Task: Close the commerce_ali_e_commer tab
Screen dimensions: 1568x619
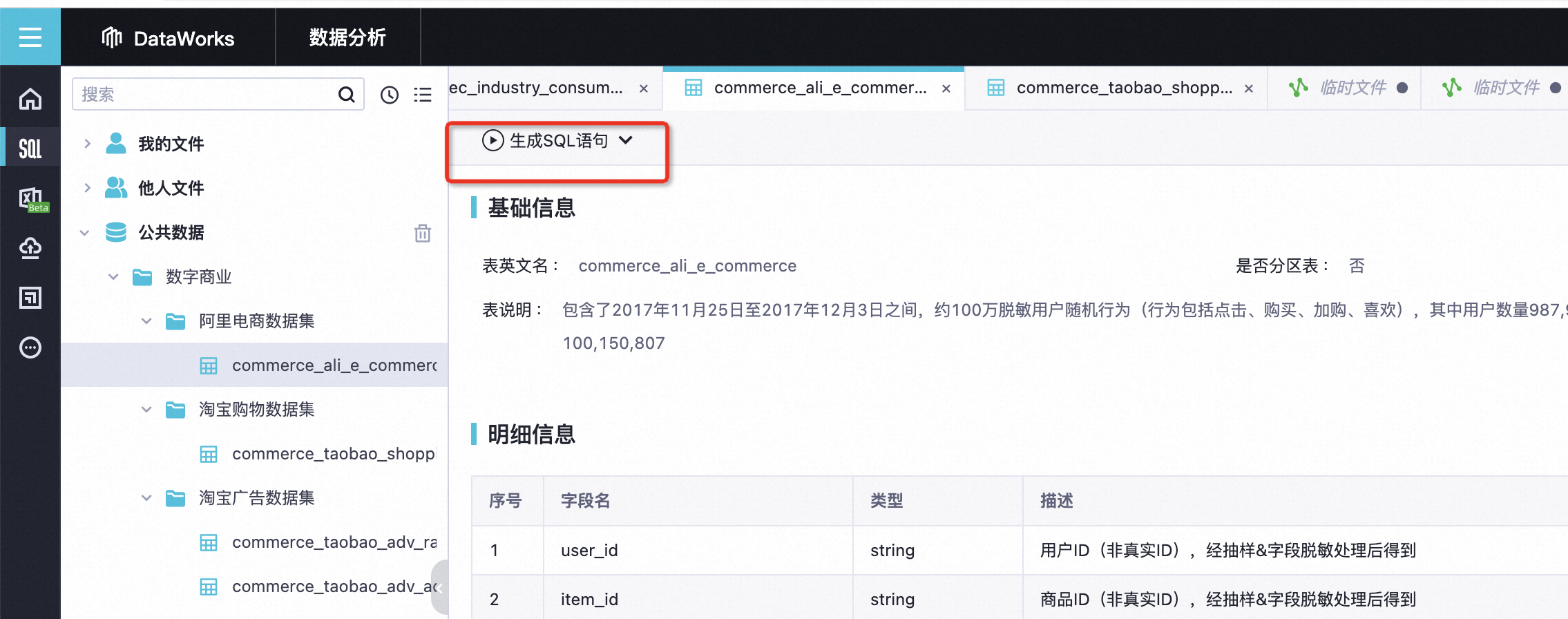Action: point(946,88)
